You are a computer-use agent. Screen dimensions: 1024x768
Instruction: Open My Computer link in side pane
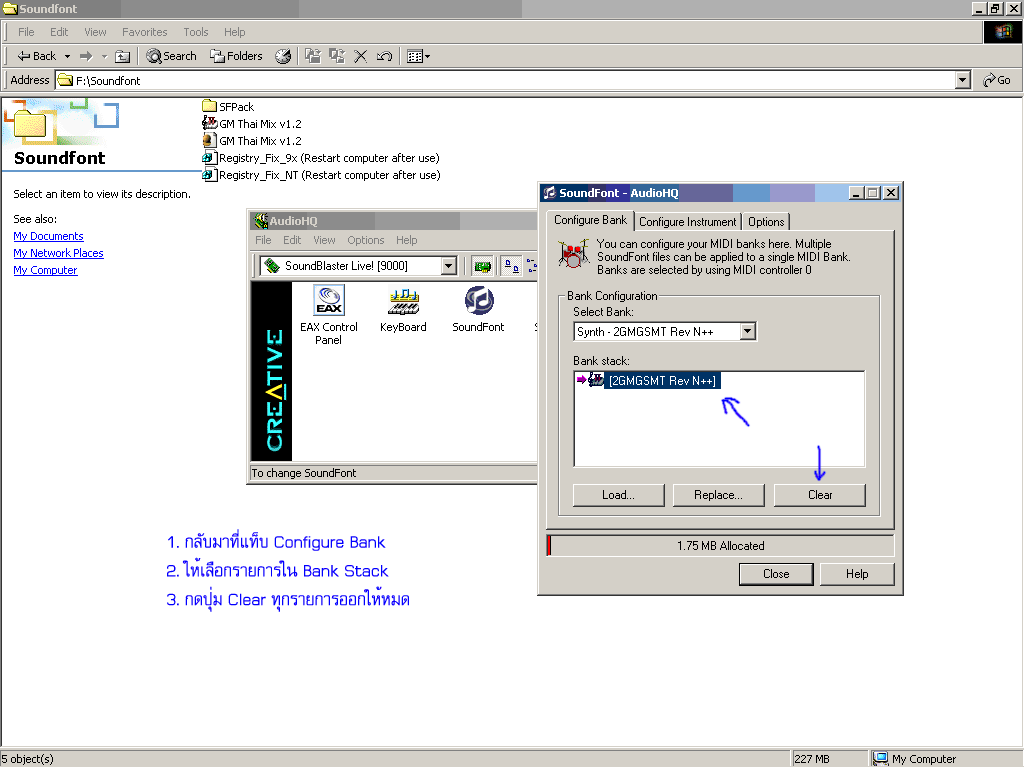point(45,270)
